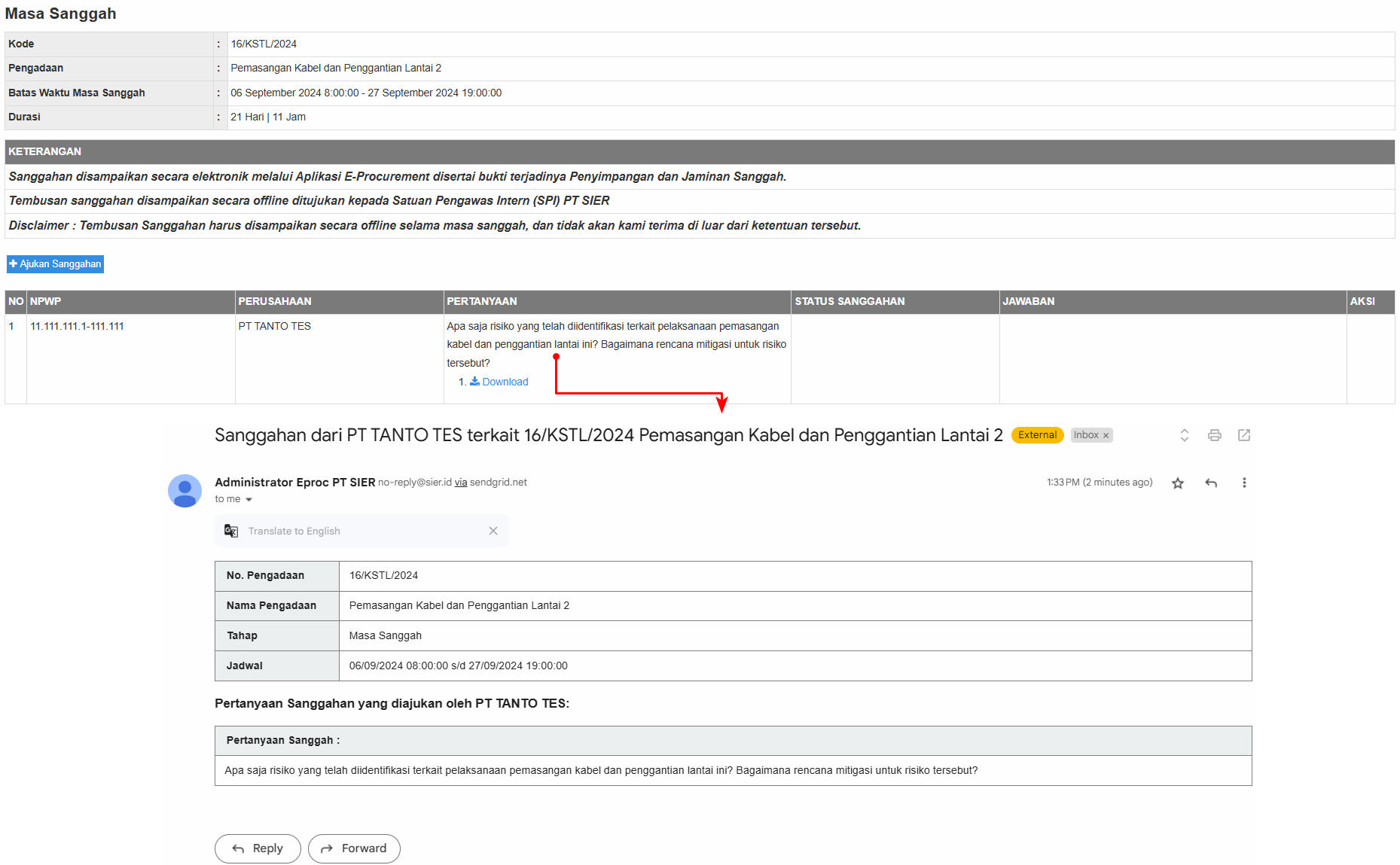Screen dimensions: 1400x865
Task: Click the Ajukan Sanggahan button
Action: 55,264
